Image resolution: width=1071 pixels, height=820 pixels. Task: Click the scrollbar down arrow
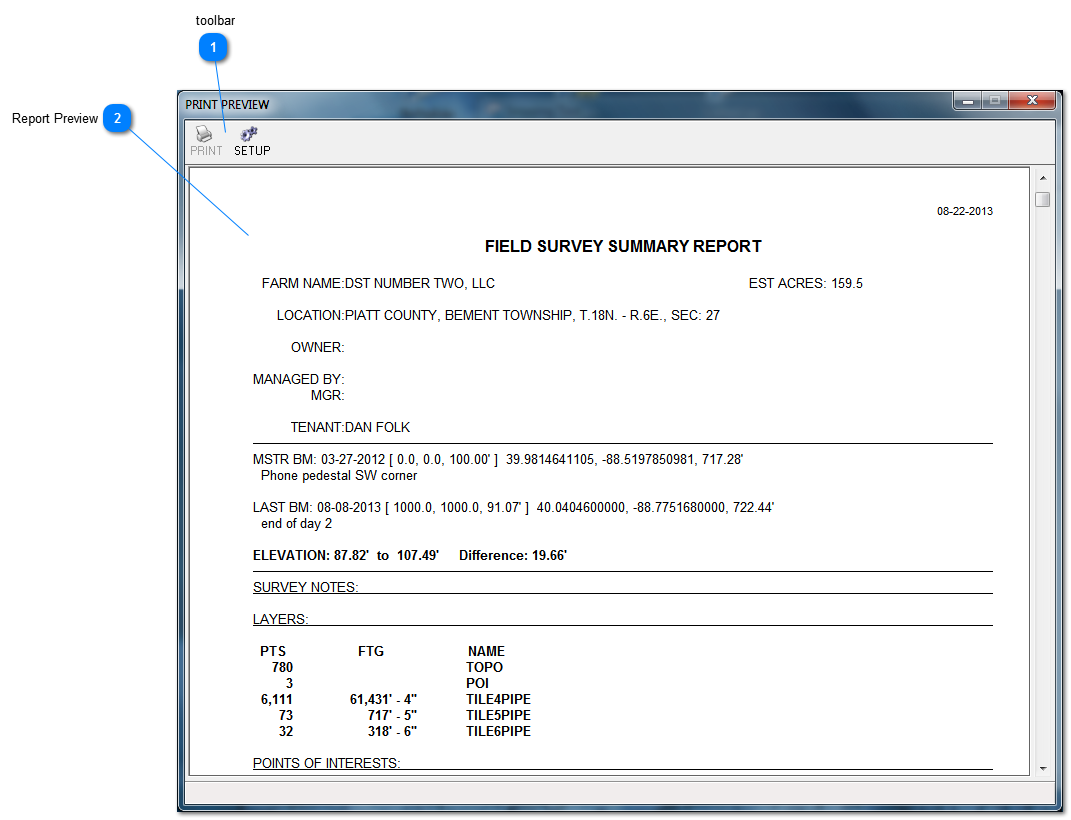(1042, 767)
